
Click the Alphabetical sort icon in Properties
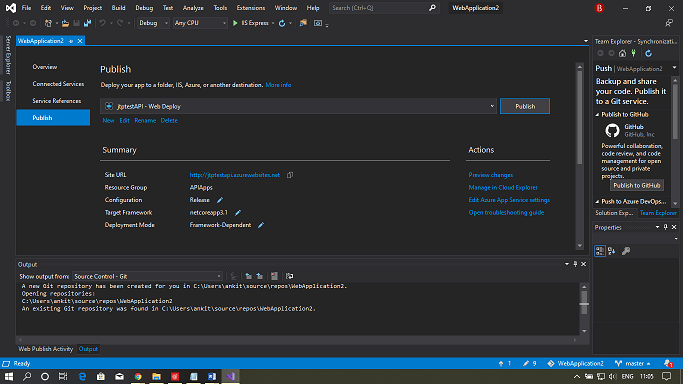[x=612, y=251]
